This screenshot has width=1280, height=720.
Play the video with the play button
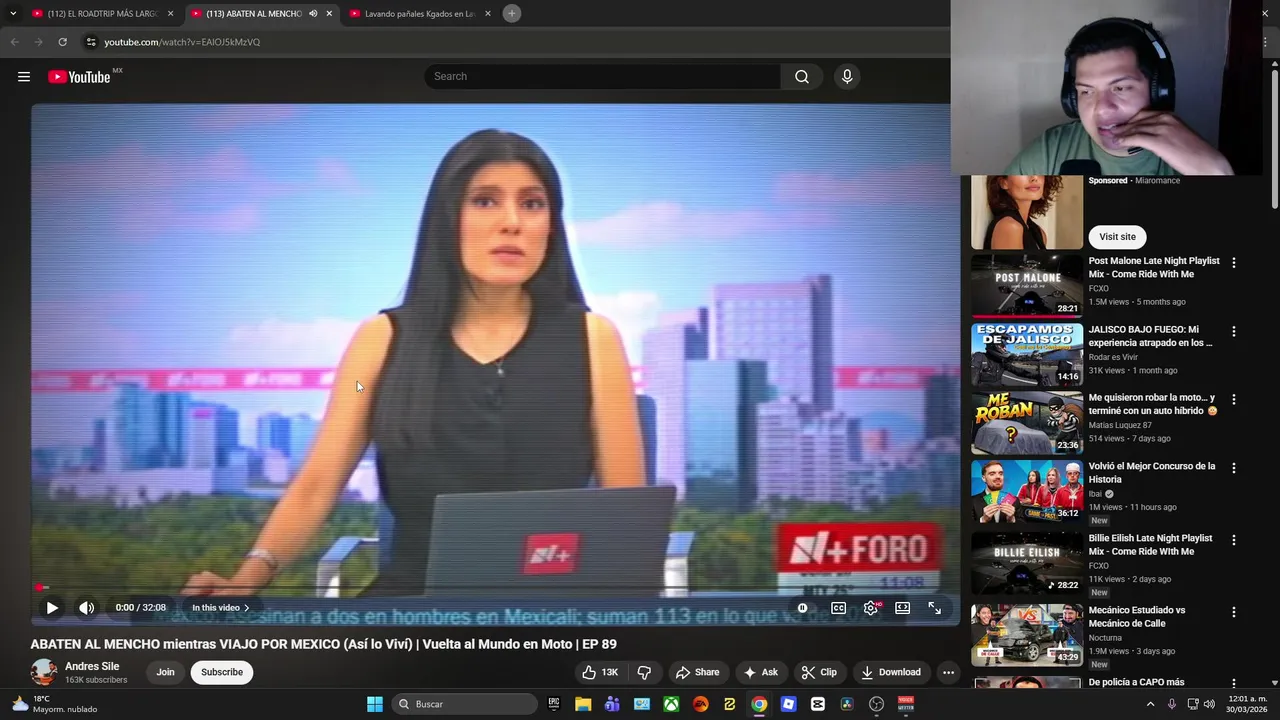click(52, 608)
